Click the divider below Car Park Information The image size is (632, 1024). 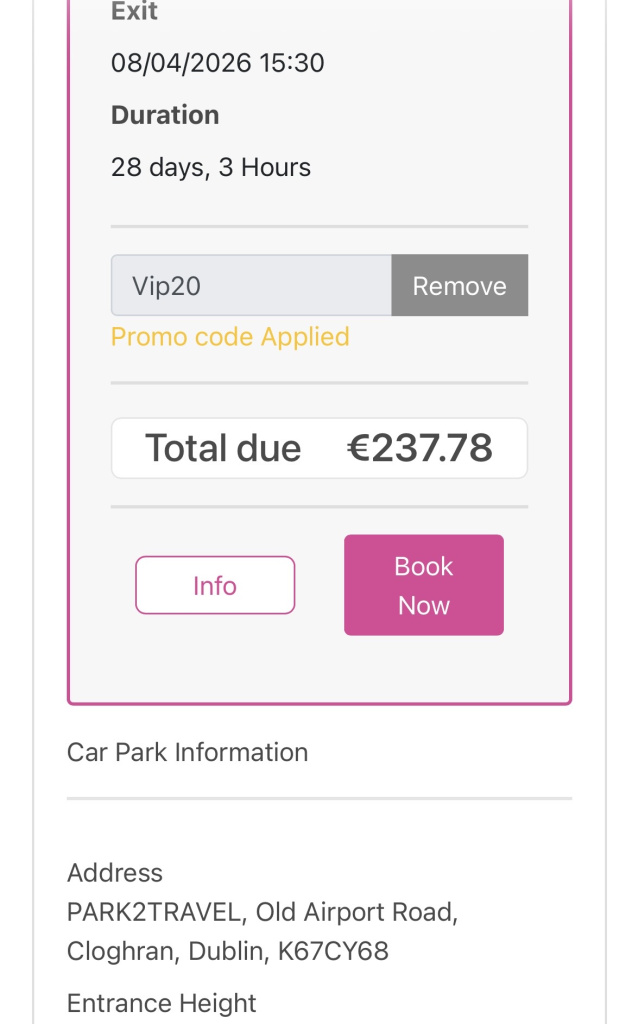[319, 799]
